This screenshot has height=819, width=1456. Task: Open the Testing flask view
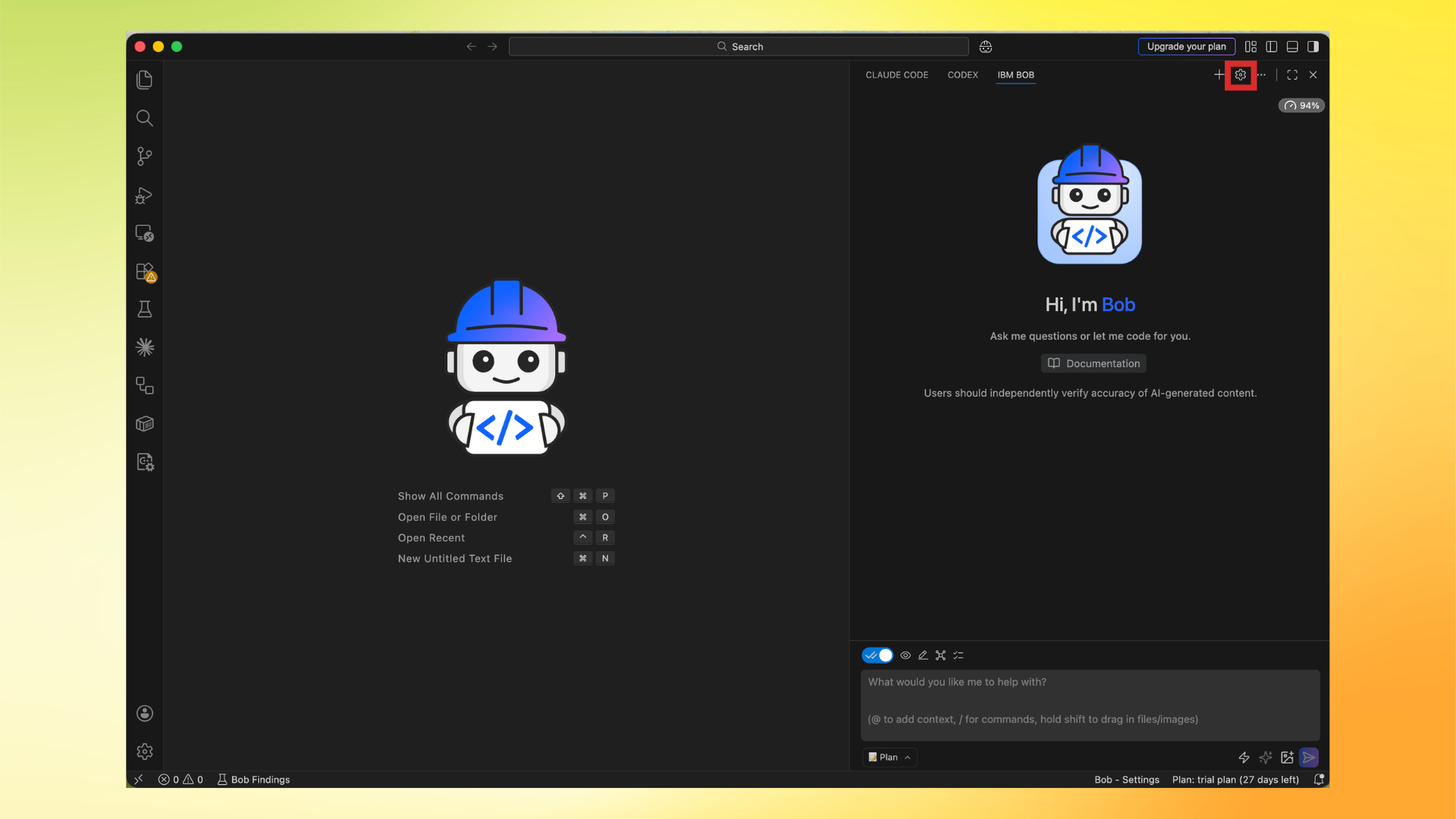tap(144, 309)
